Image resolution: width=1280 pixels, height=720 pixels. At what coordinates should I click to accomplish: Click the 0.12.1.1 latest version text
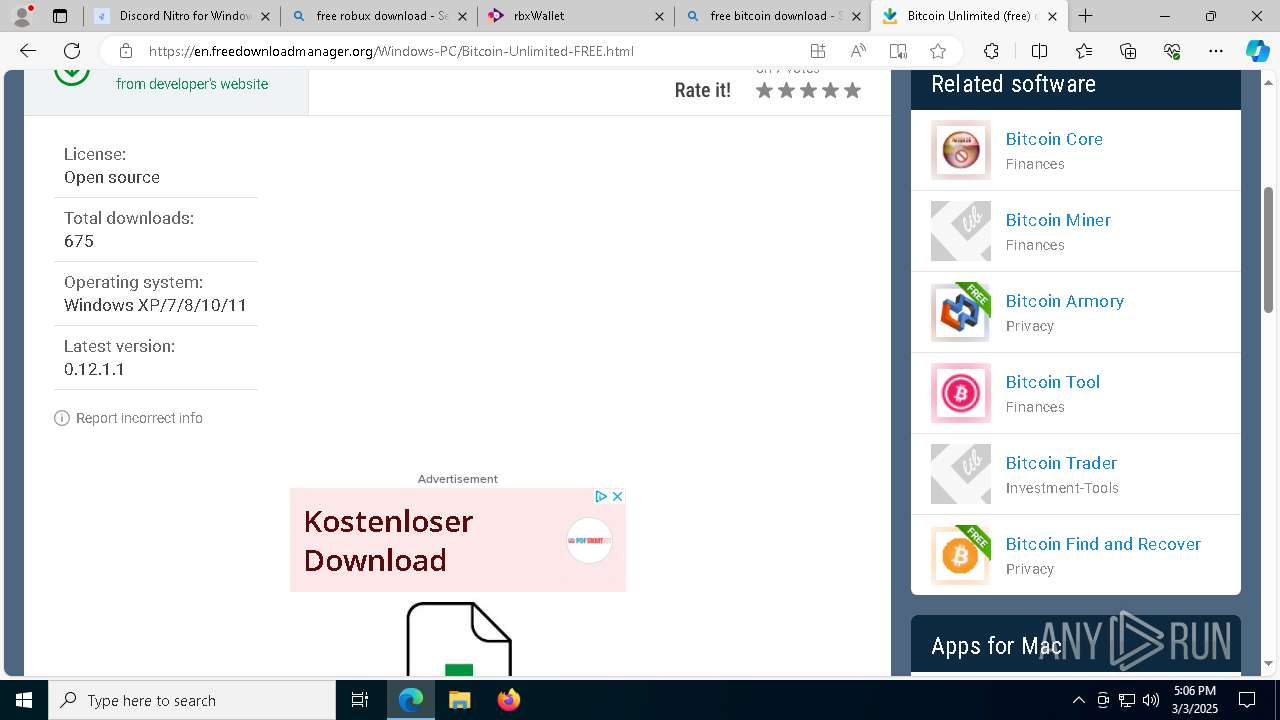click(x=94, y=369)
